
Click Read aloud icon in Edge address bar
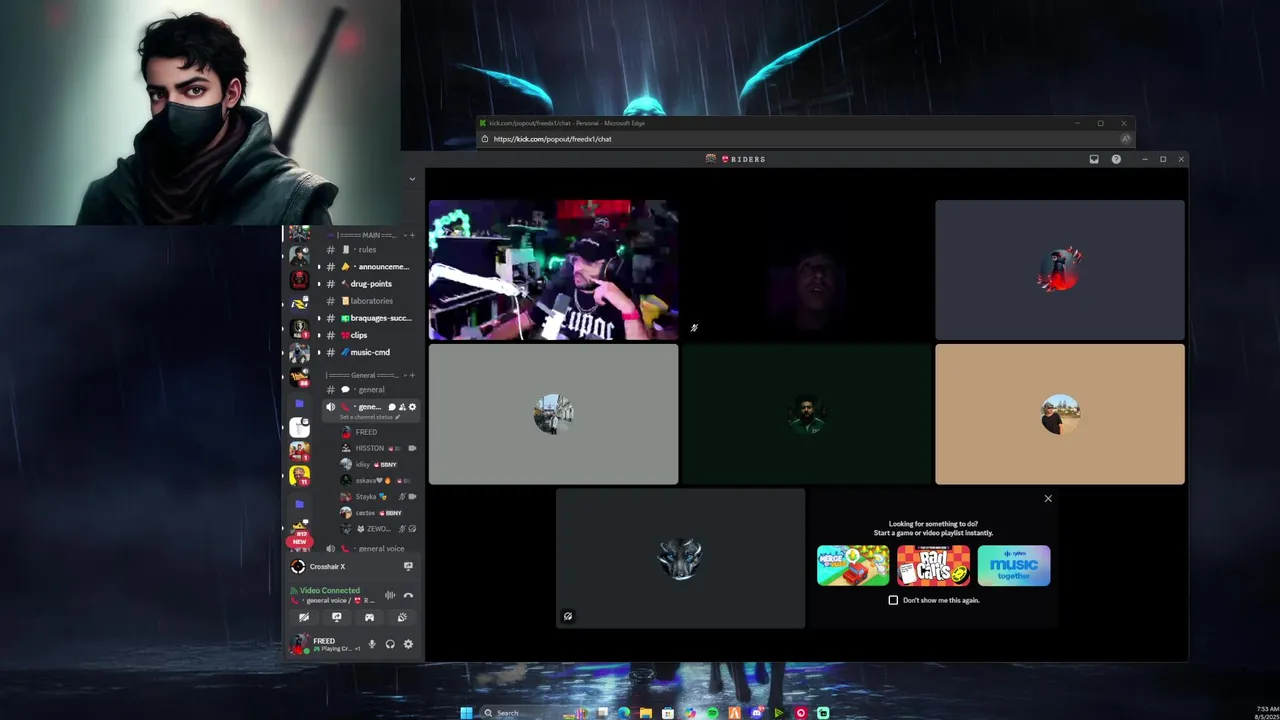point(1125,139)
